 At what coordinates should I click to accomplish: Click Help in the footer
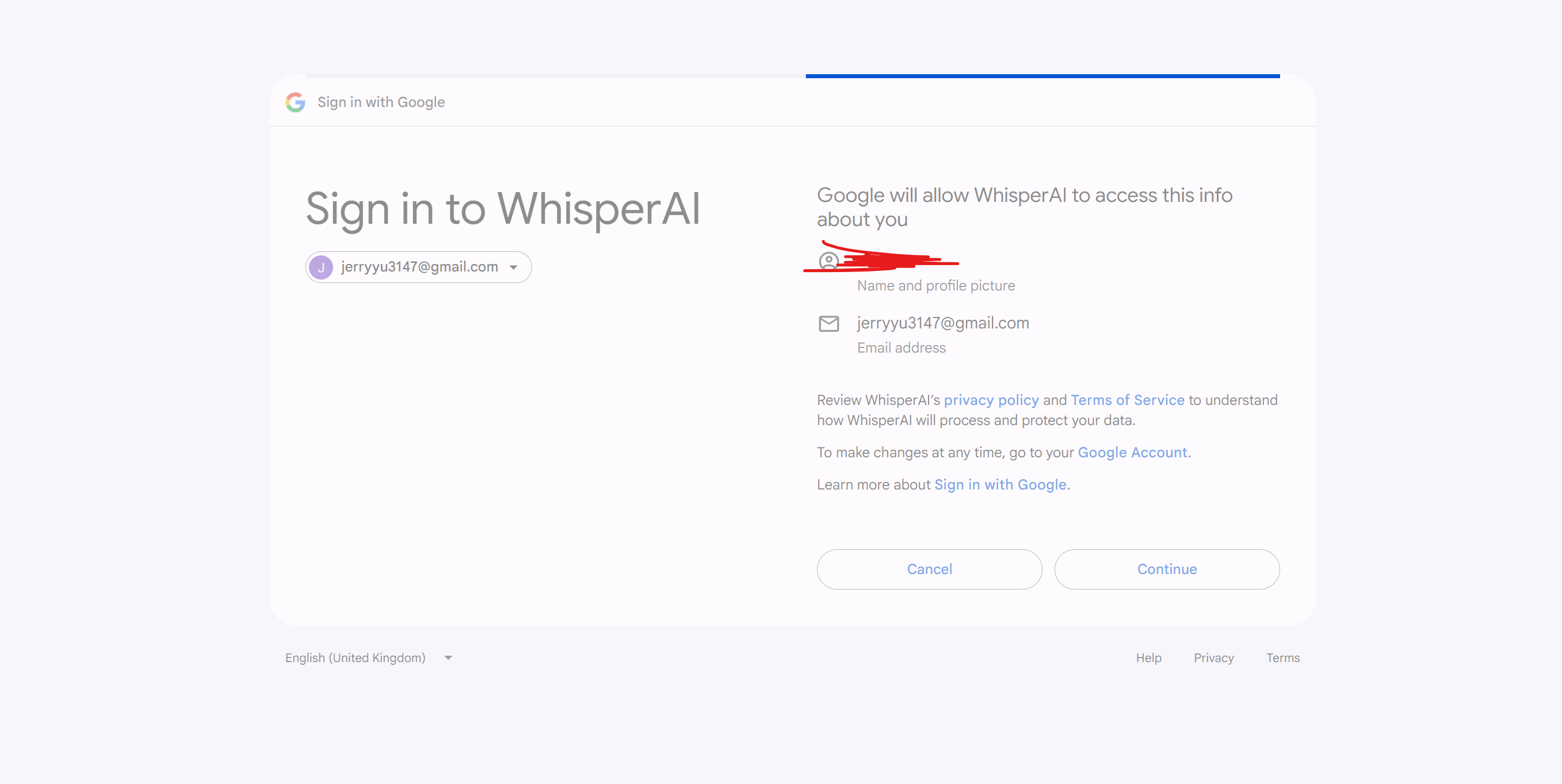pos(1148,658)
